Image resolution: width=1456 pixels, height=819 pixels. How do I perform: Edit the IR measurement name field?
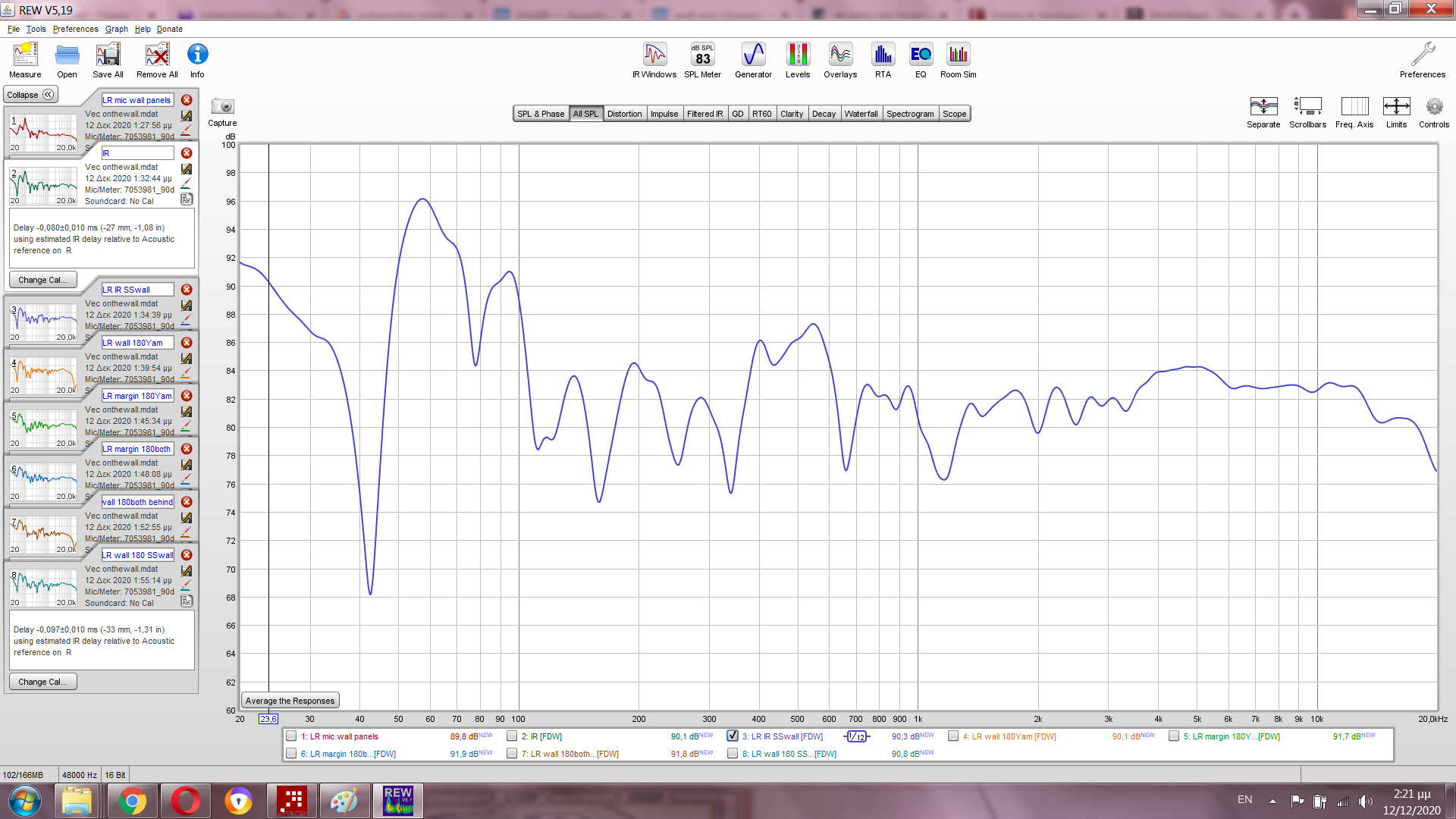pyautogui.click(x=137, y=153)
